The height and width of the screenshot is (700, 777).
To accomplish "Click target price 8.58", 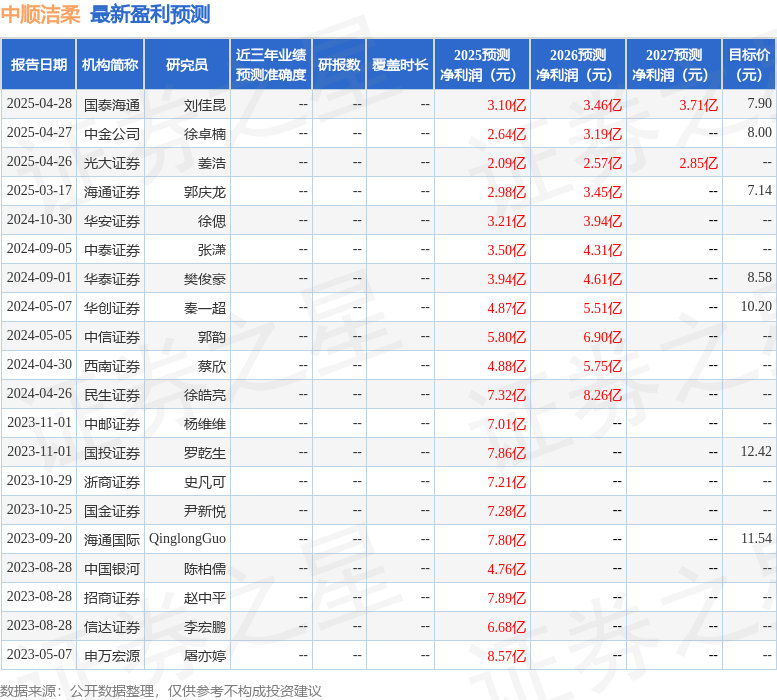I will click(760, 277).
